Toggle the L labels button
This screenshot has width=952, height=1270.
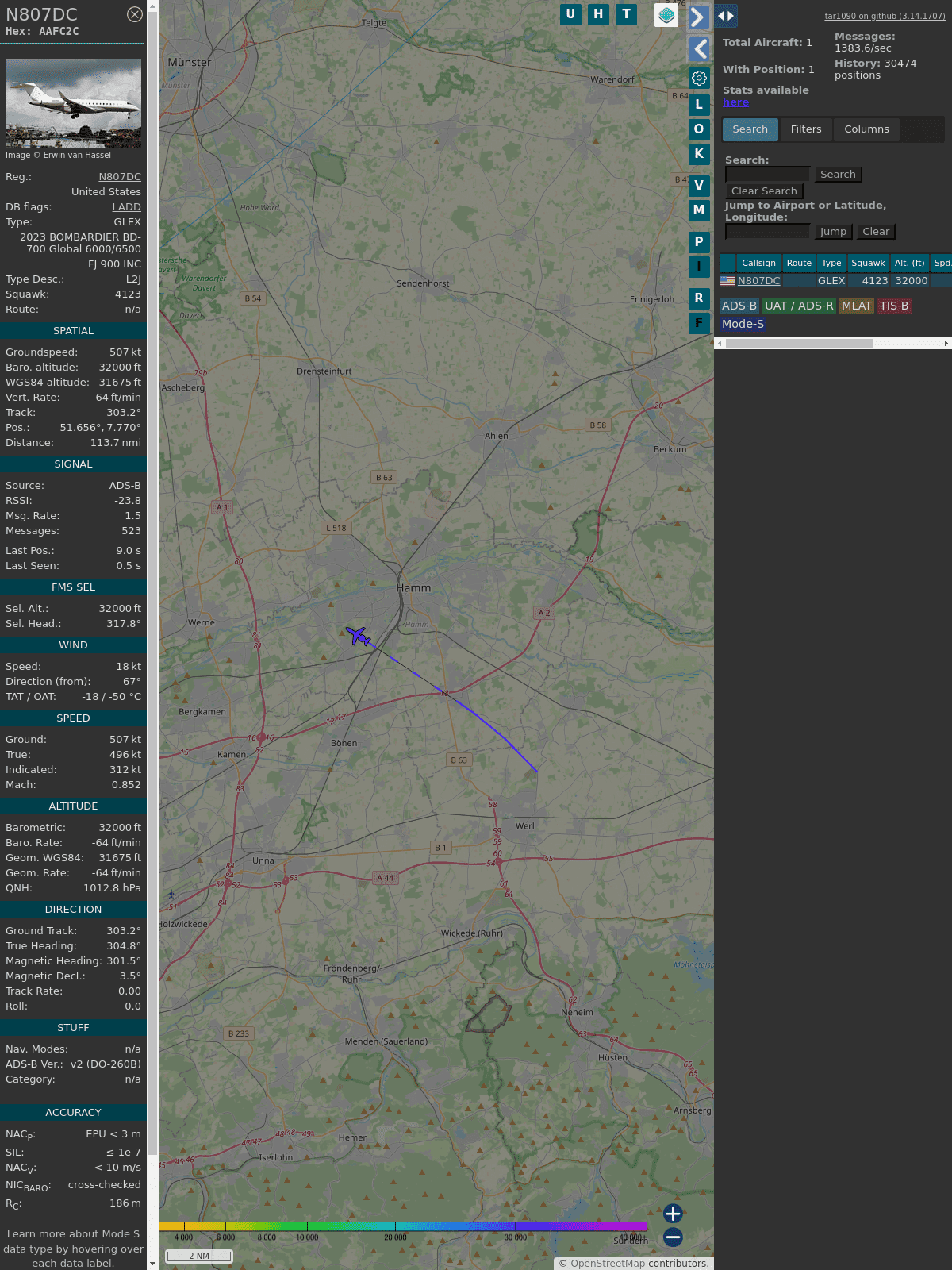pos(699,104)
